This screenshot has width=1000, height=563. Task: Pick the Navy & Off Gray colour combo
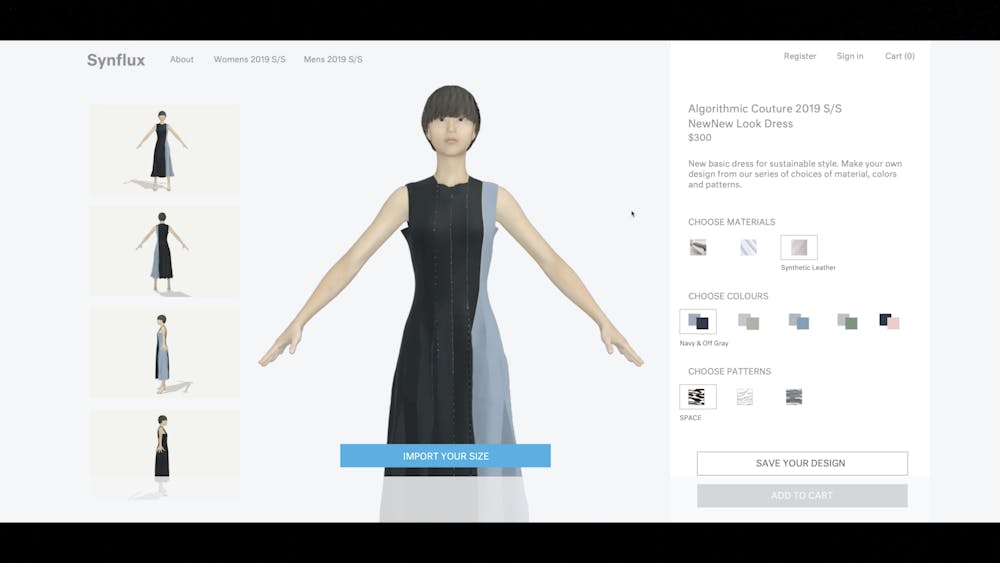(x=698, y=321)
